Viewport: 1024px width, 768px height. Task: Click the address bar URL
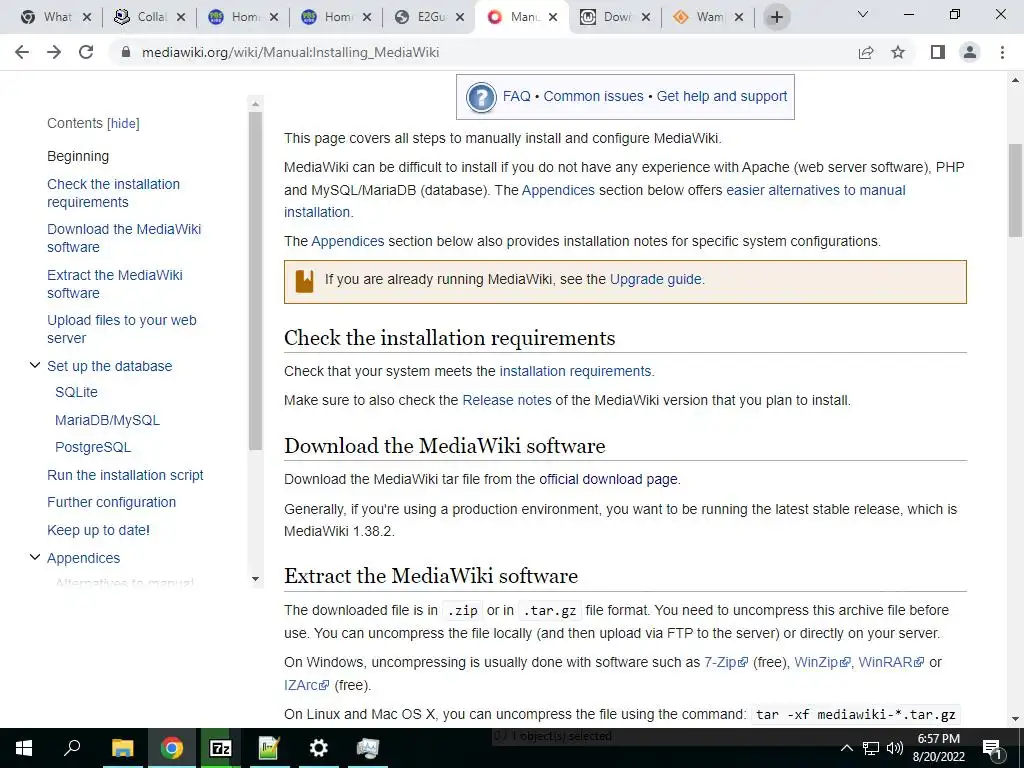click(291, 52)
